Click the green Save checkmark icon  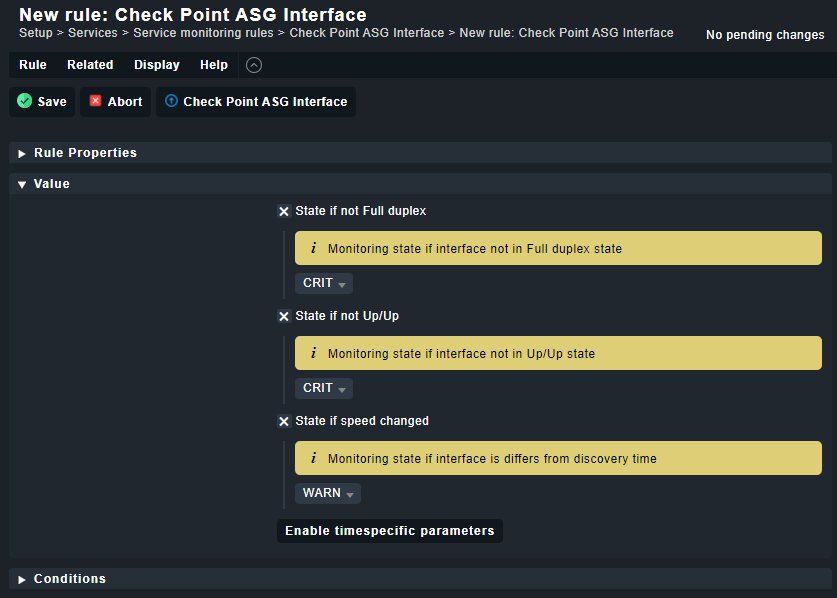coord(25,101)
